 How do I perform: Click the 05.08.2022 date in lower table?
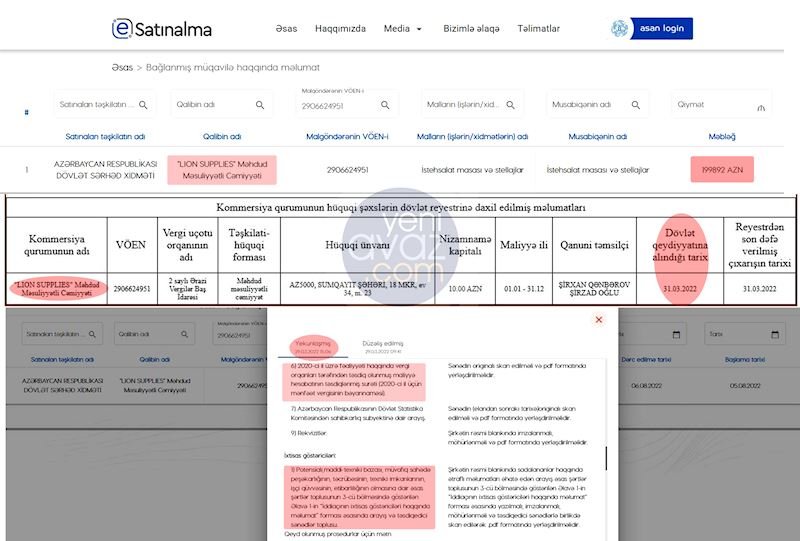point(745,386)
